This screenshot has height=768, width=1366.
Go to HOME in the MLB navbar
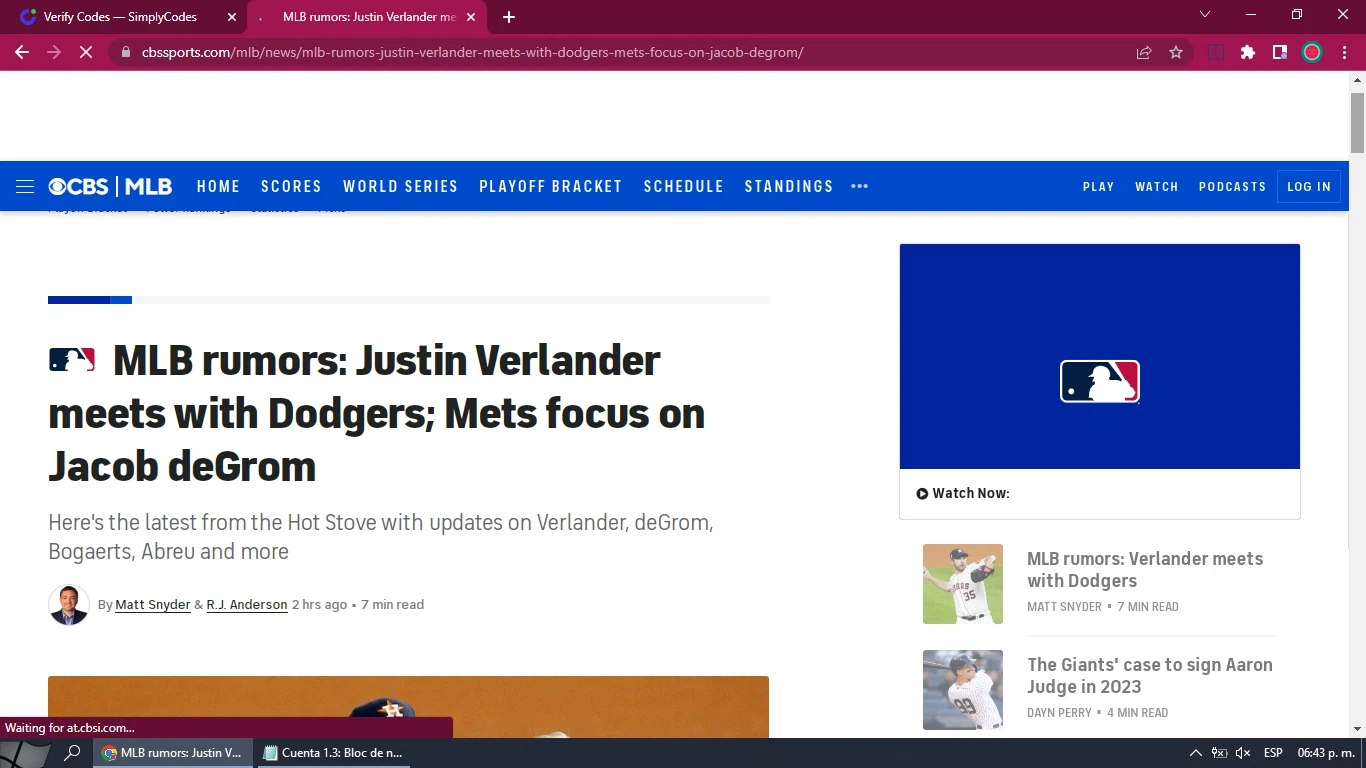[x=218, y=187]
